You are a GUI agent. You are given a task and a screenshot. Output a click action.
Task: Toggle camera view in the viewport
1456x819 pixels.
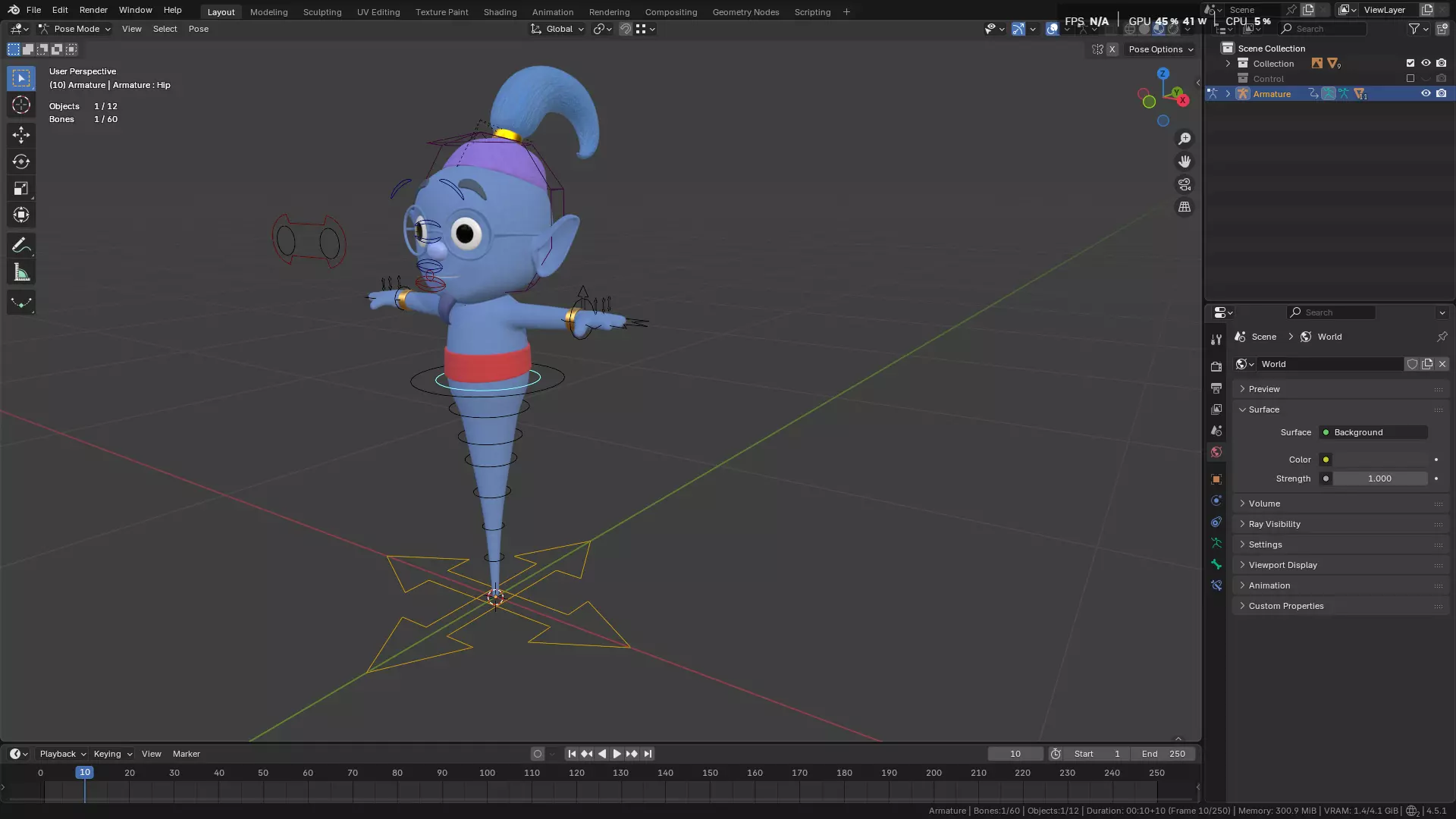coord(1185,184)
